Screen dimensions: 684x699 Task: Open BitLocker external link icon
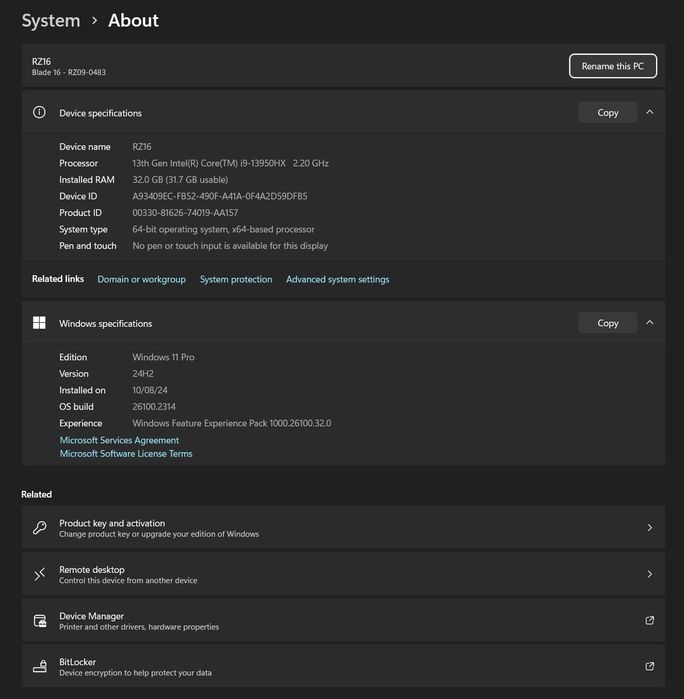coord(649,667)
